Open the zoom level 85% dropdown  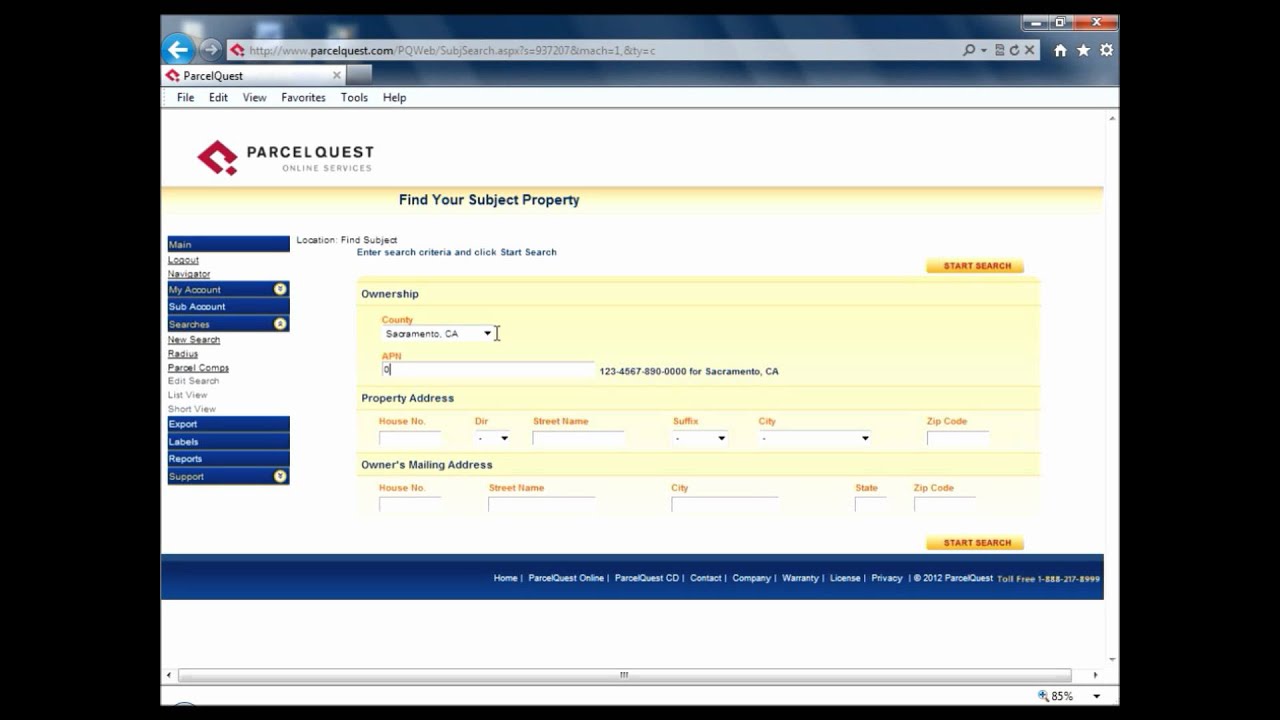click(1096, 696)
